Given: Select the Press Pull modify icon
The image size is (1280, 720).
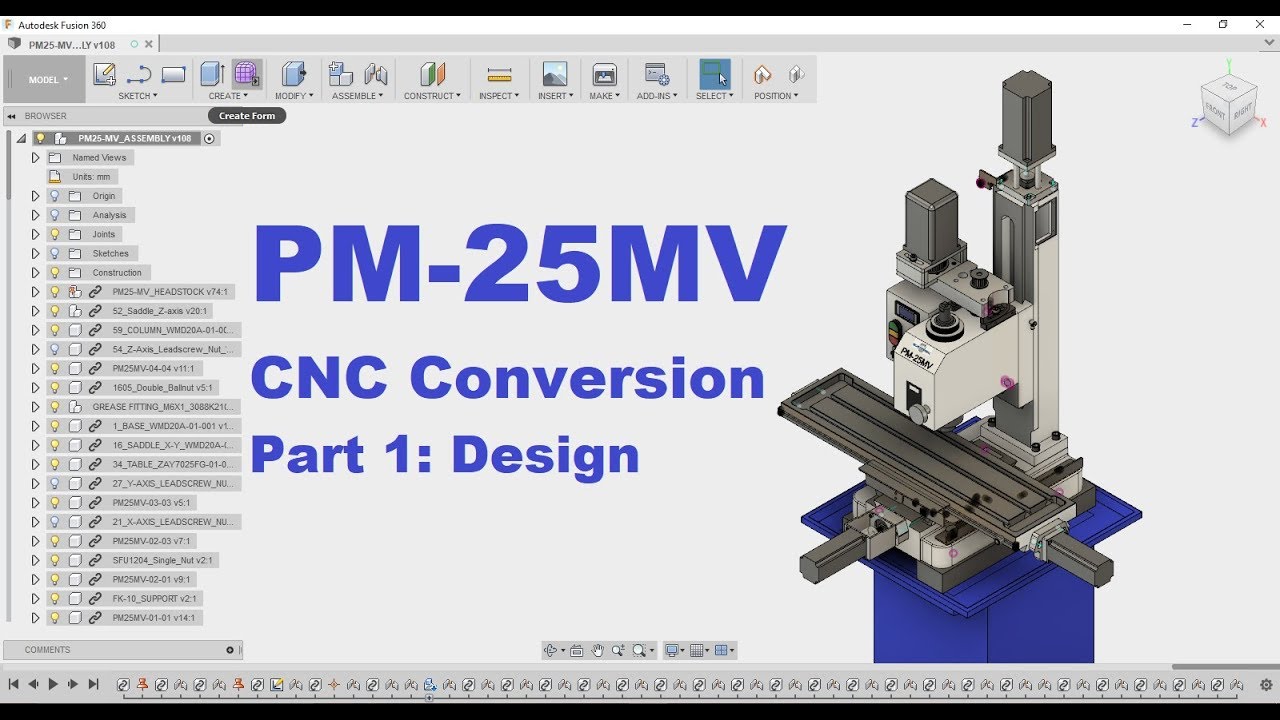Looking at the screenshot, I should tap(293, 74).
